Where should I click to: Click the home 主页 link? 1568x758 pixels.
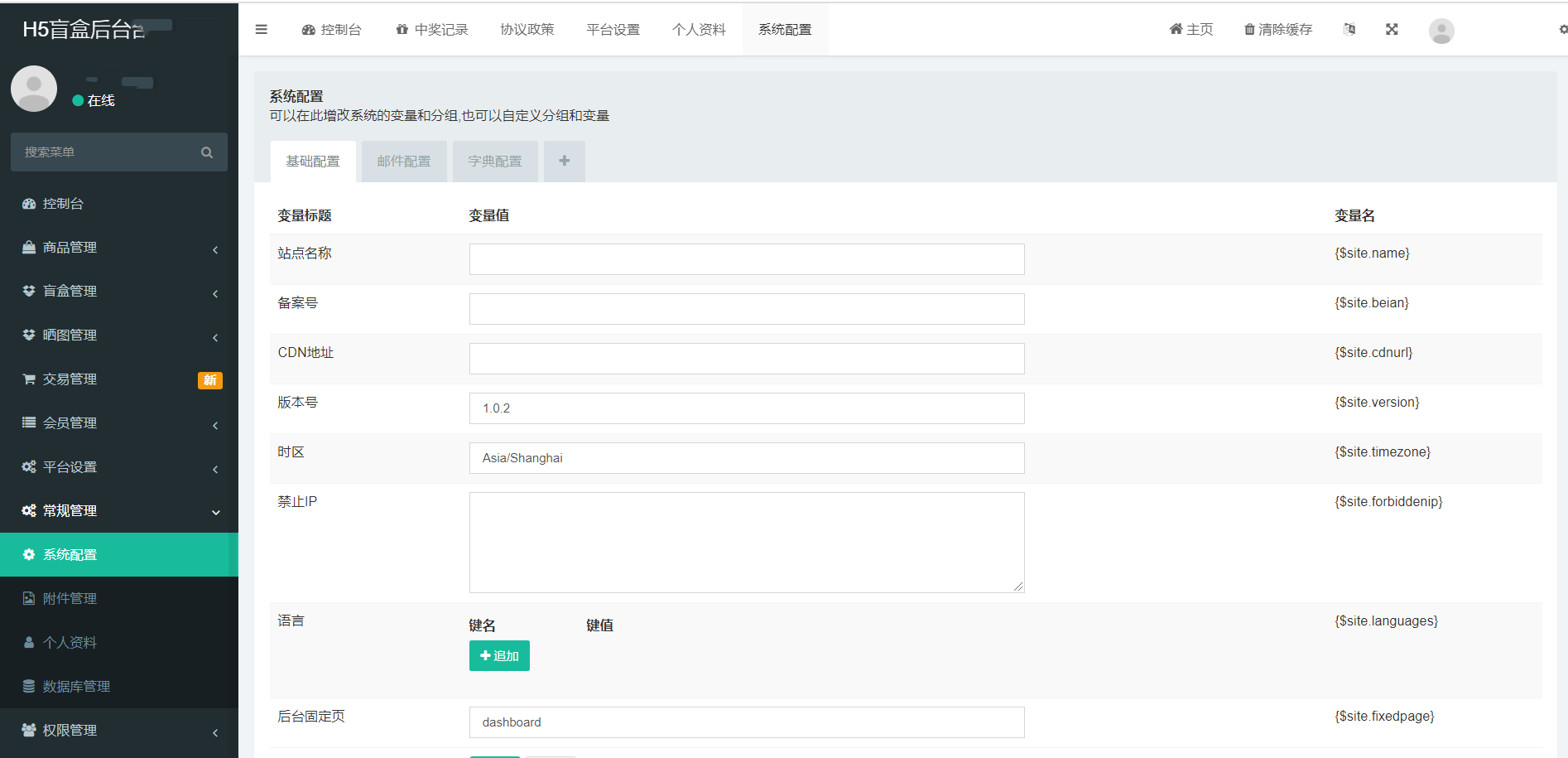coord(1191,30)
